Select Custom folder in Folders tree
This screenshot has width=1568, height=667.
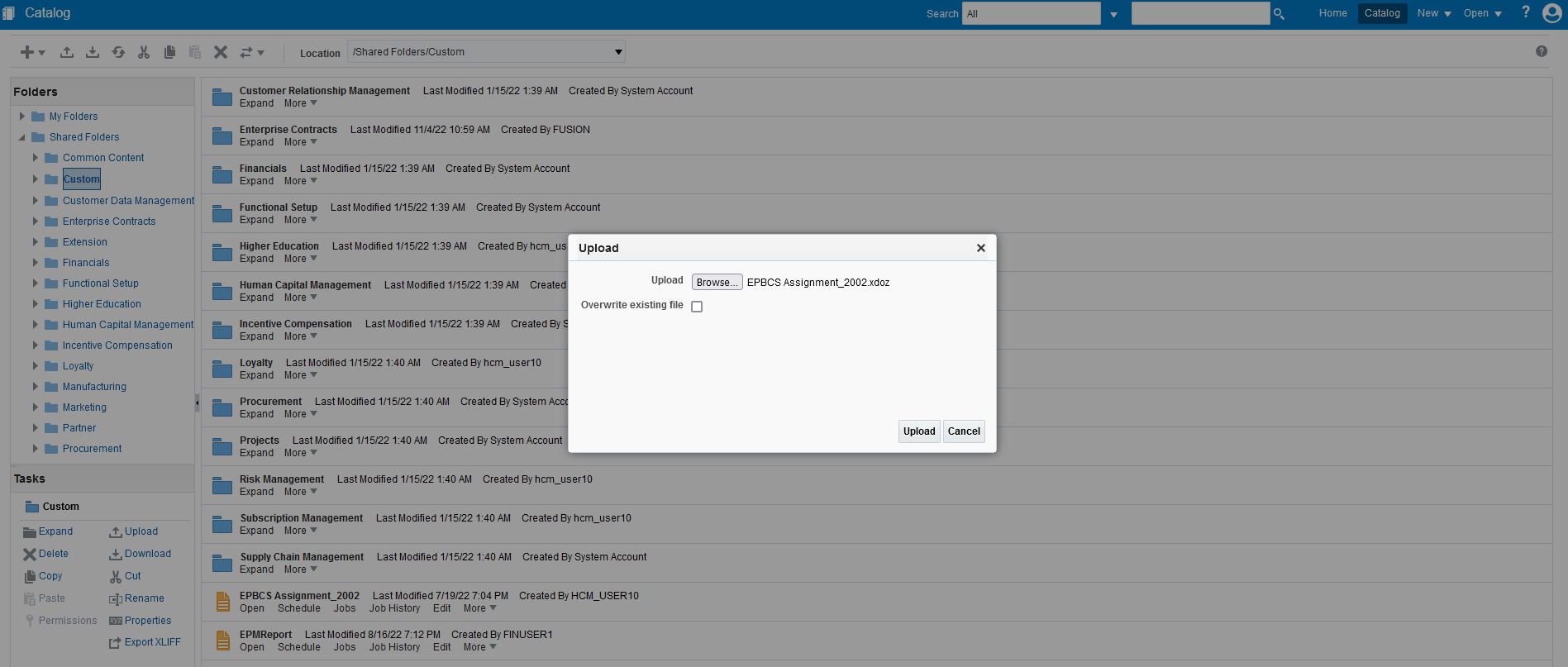(81, 179)
